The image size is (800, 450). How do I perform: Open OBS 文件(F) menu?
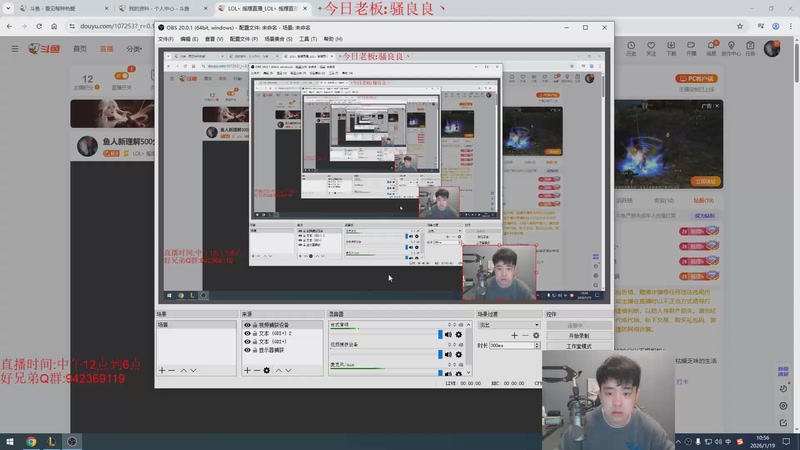pyautogui.click(x=166, y=39)
